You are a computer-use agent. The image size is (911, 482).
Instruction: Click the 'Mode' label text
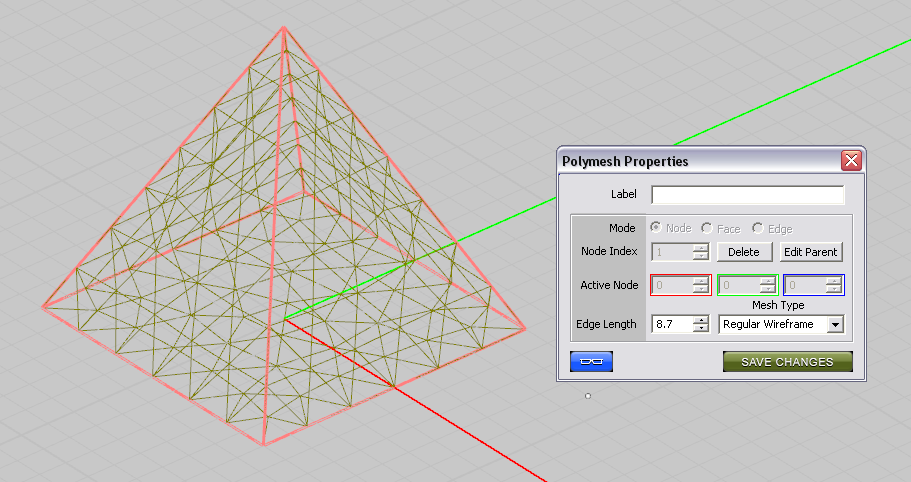tap(622, 228)
